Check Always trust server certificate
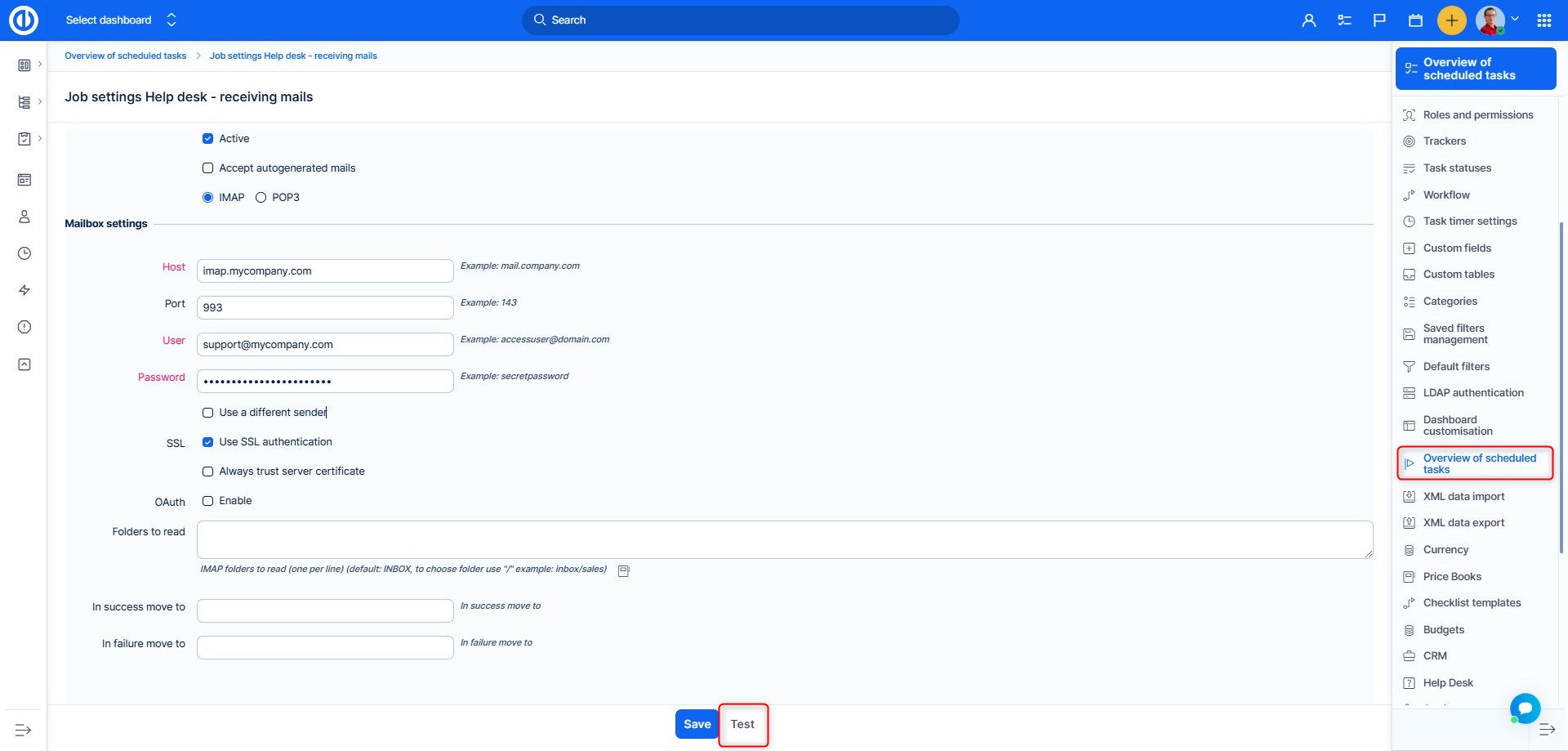The image size is (1568, 751). (x=207, y=472)
